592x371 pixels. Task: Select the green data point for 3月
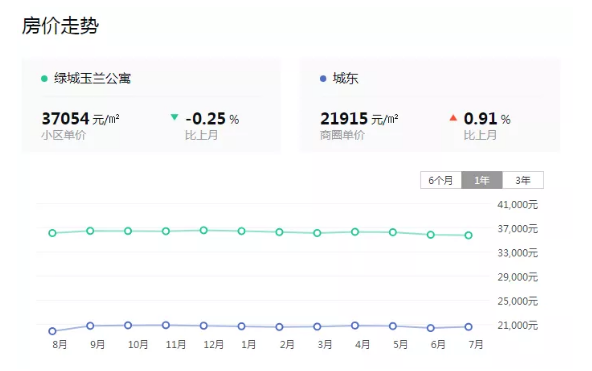pos(317,233)
